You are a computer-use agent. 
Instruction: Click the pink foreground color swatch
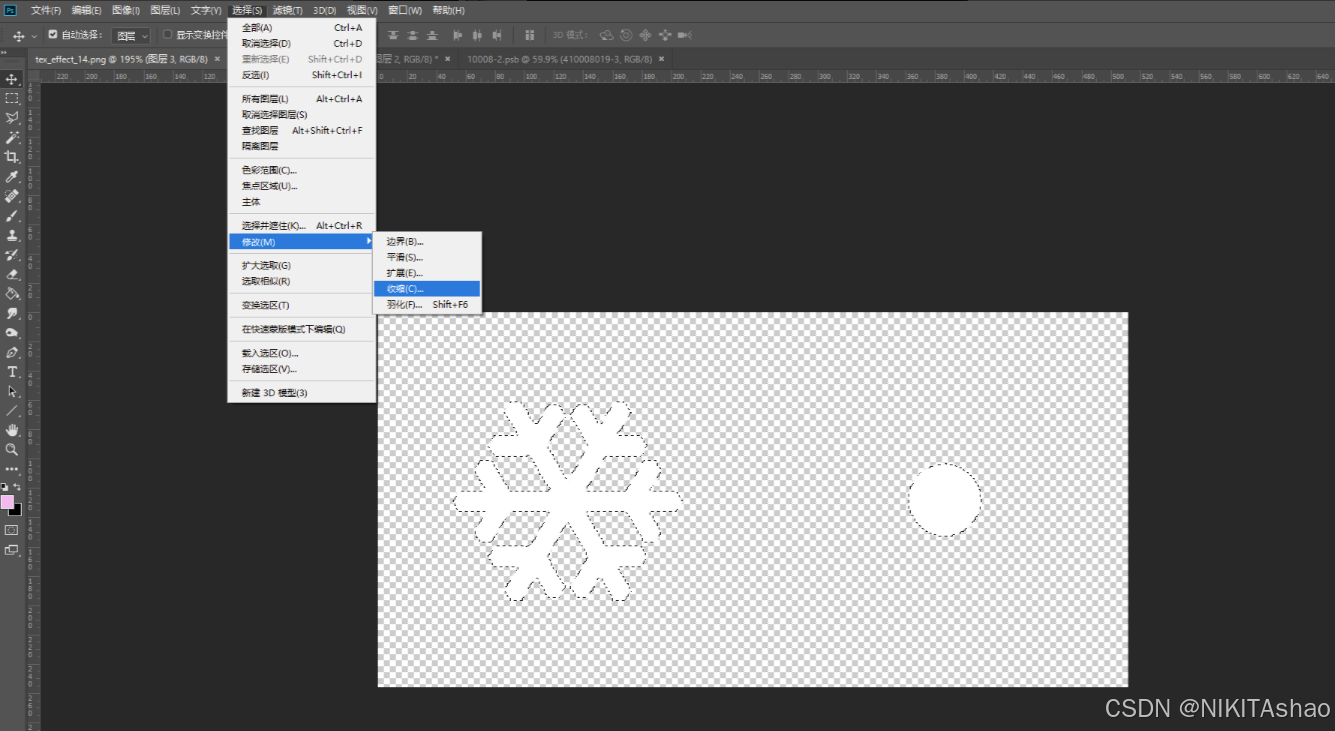tap(7, 501)
